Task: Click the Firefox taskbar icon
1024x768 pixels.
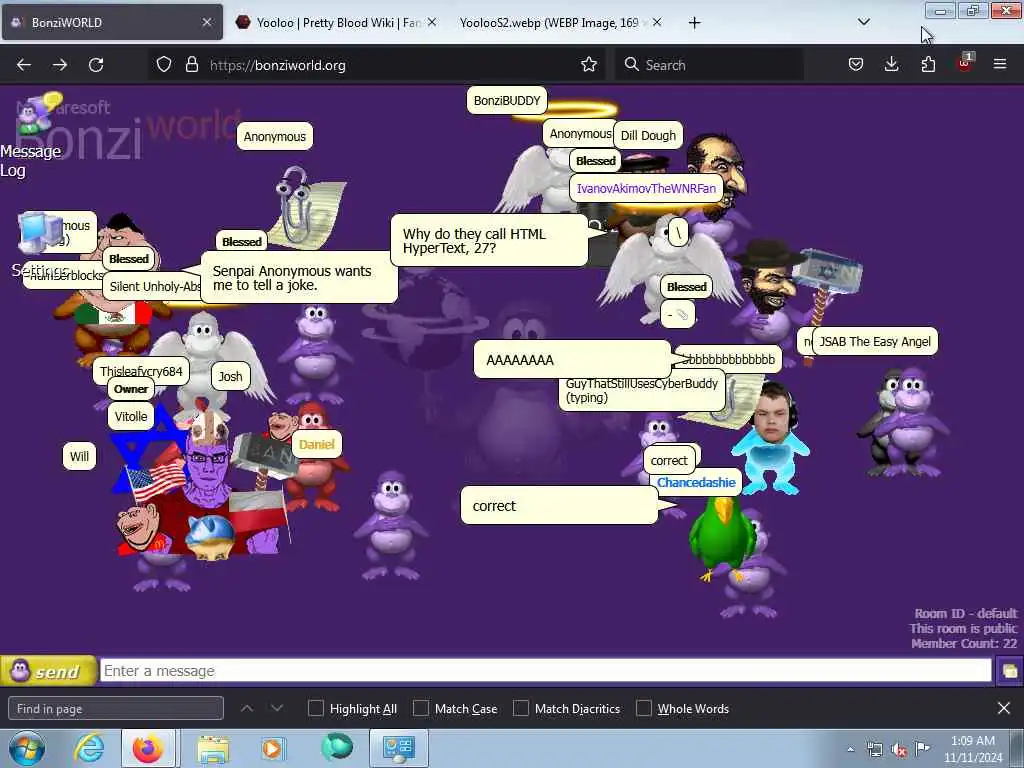Action: (148, 748)
